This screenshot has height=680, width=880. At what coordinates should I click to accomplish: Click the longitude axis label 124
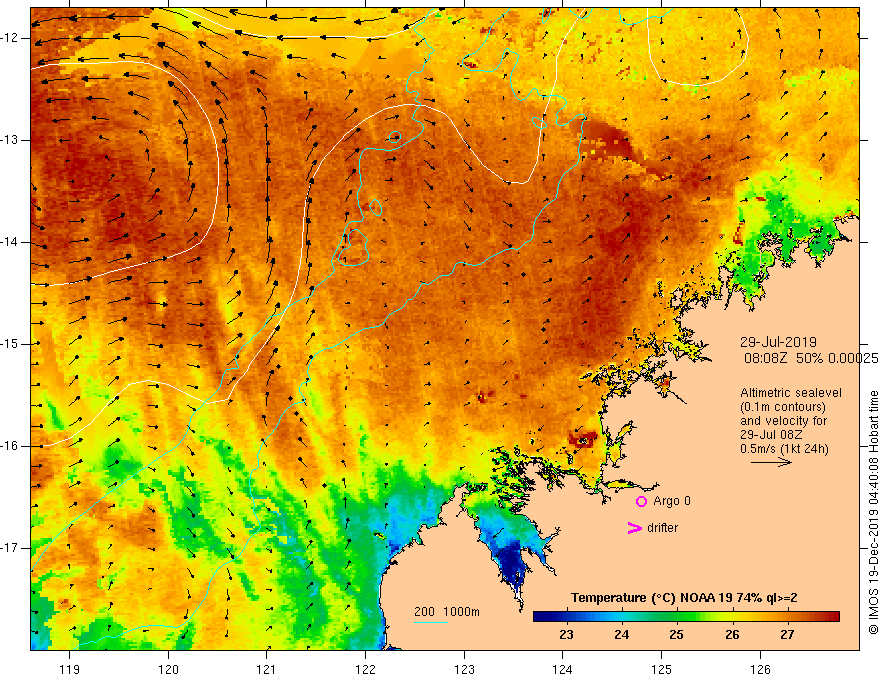563,669
